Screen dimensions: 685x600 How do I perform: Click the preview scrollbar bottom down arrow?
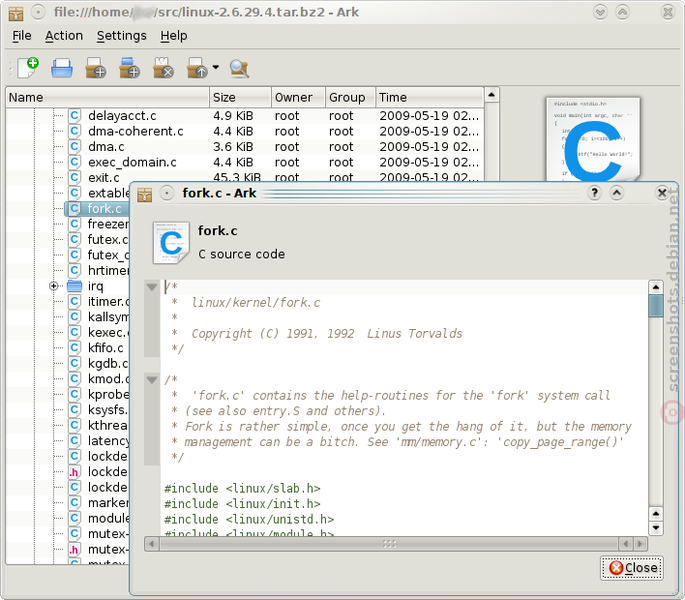click(656, 527)
